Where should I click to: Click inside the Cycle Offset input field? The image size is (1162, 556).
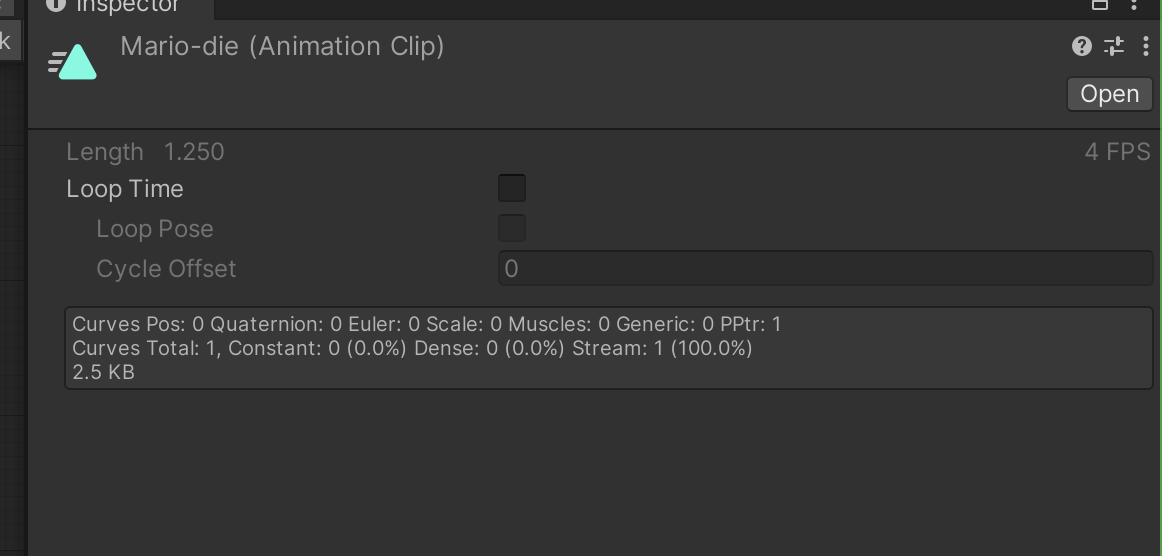click(826, 268)
